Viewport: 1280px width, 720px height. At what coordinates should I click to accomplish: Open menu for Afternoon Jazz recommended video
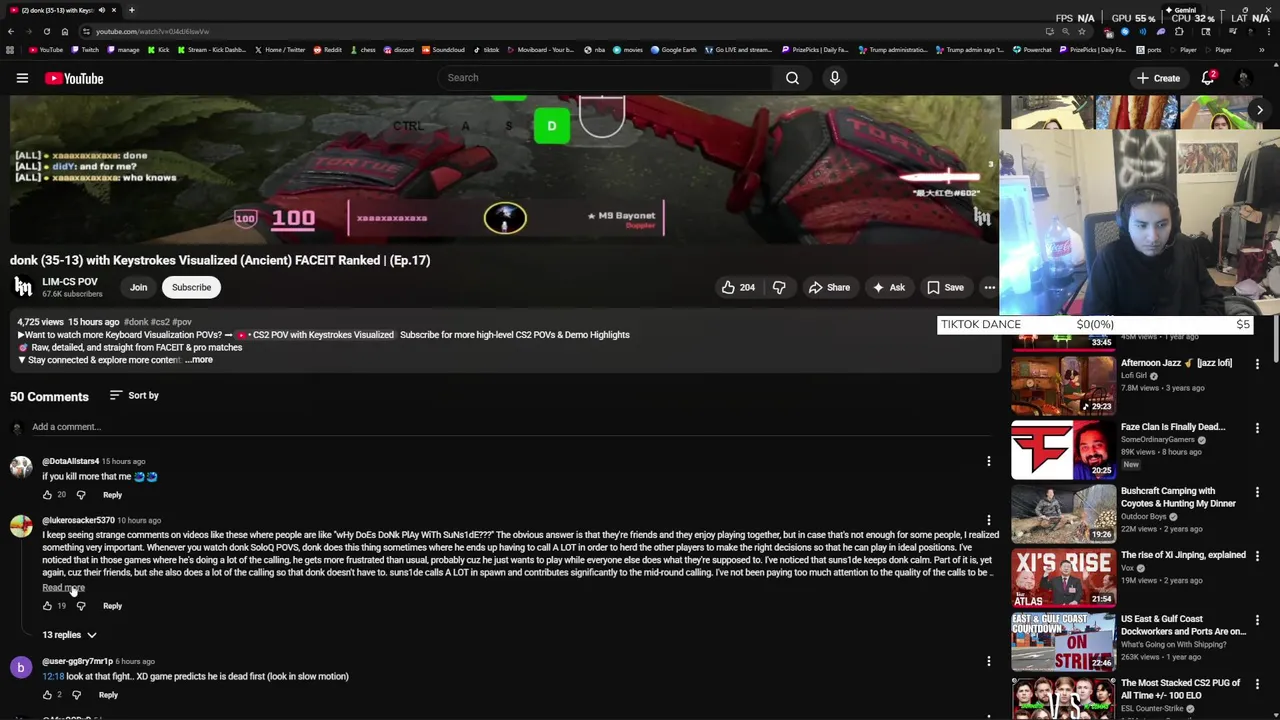pyautogui.click(x=1257, y=364)
